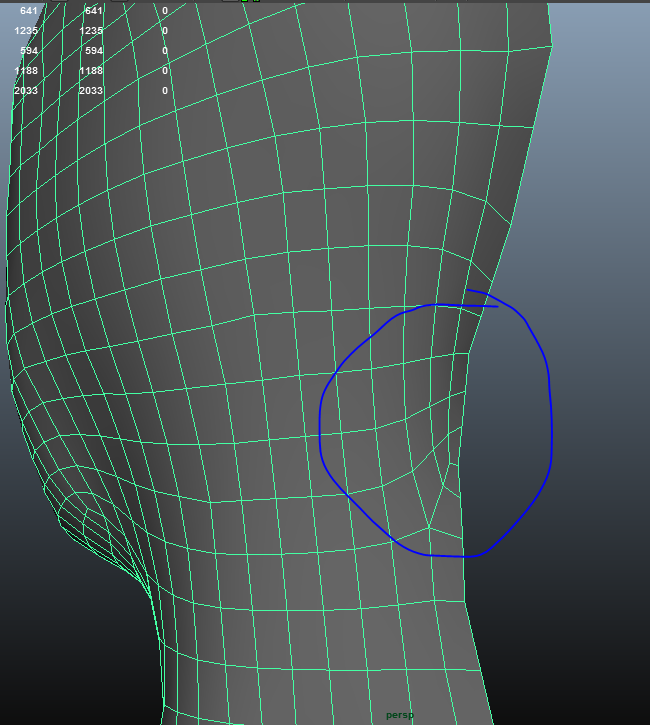Image resolution: width=650 pixels, height=725 pixels.
Task: Click the first-column 2033 value
Action: point(26,91)
